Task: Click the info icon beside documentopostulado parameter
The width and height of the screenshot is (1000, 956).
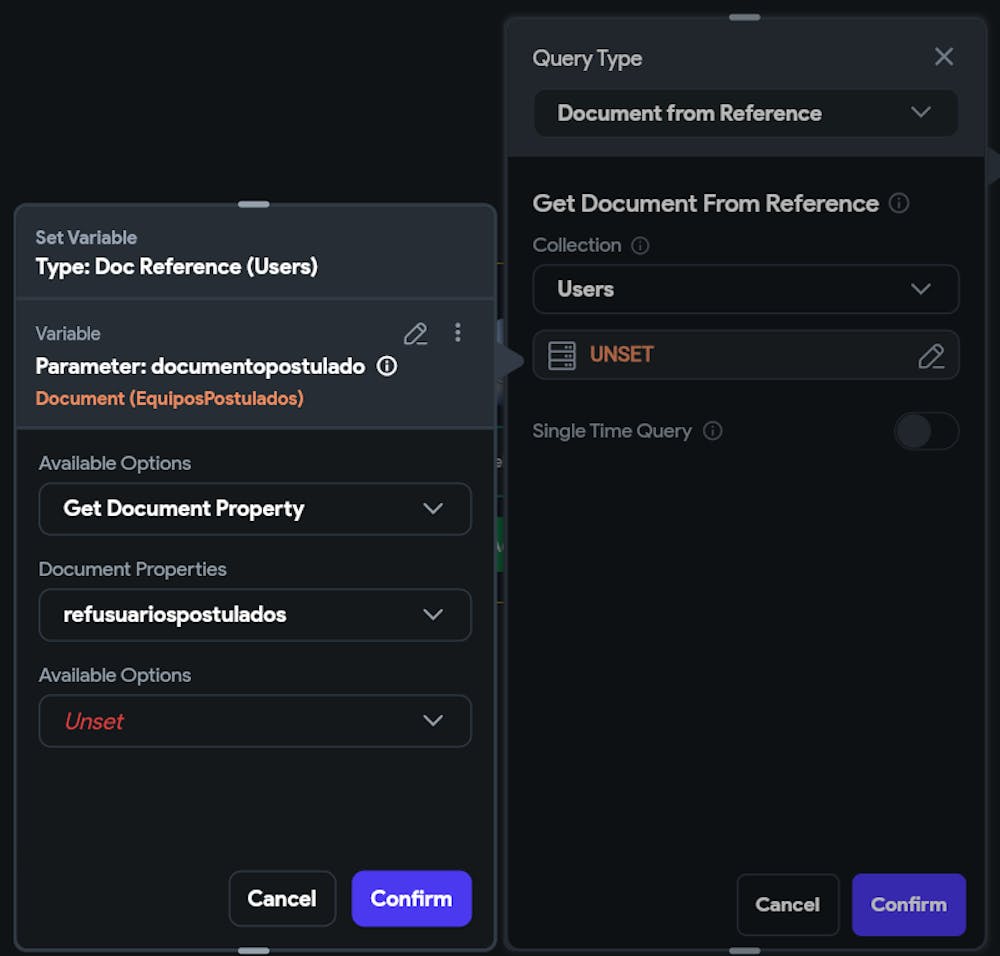Action: click(x=386, y=366)
